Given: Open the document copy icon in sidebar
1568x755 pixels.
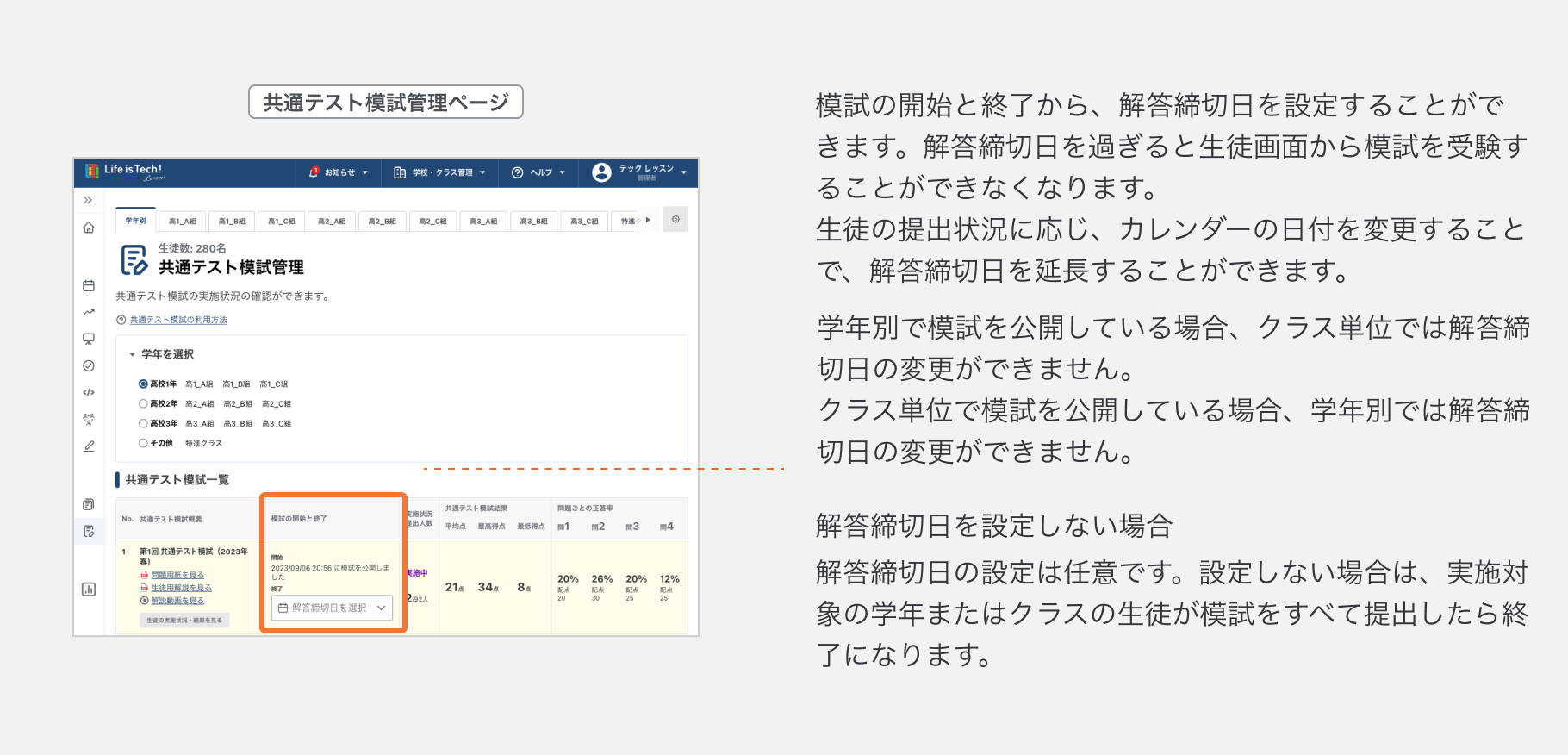Looking at the screenshot, I should point(88,504).
